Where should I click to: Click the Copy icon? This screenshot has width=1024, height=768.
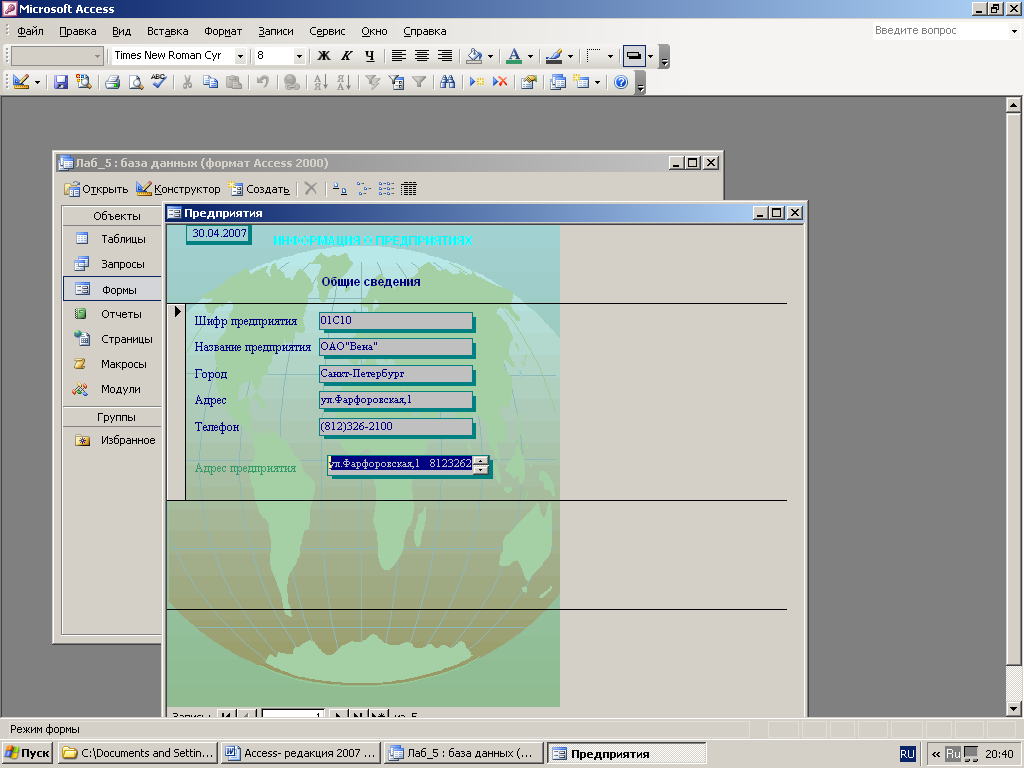[x=210, y=82]
